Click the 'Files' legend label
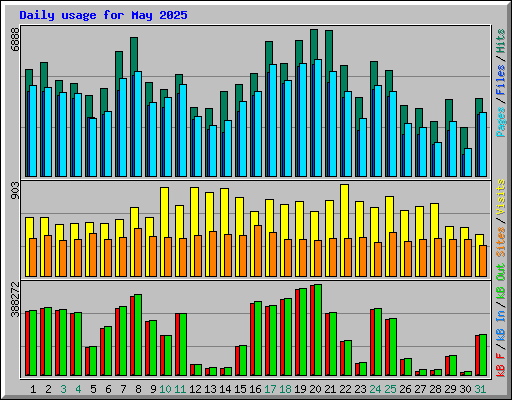The height and width of the screenshot is (400, 512). tap(501, 80)
